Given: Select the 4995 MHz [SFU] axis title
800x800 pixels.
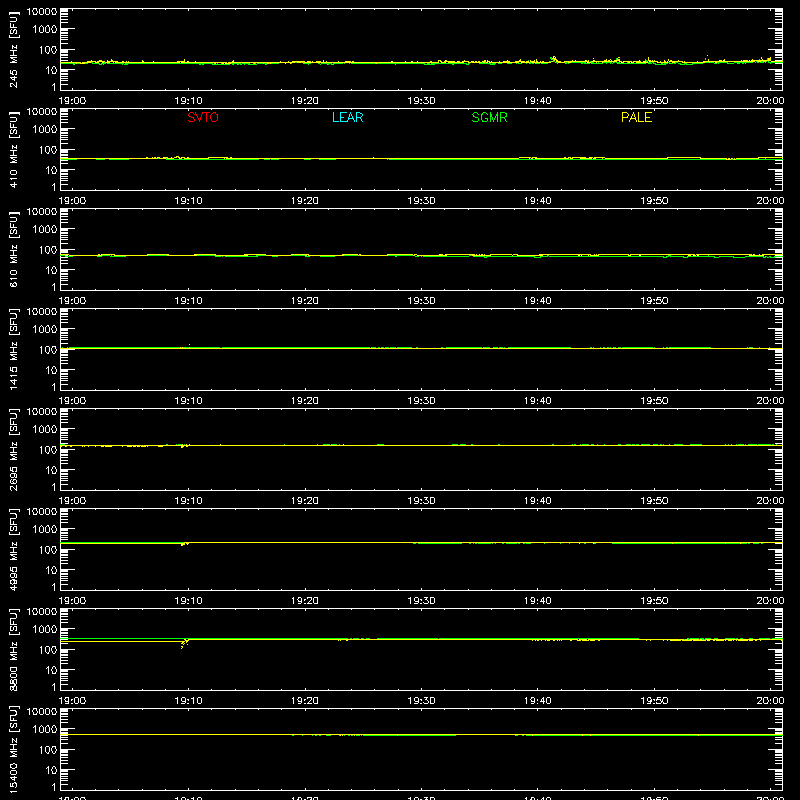Looking at the screenshot, I should coord(14,549).
